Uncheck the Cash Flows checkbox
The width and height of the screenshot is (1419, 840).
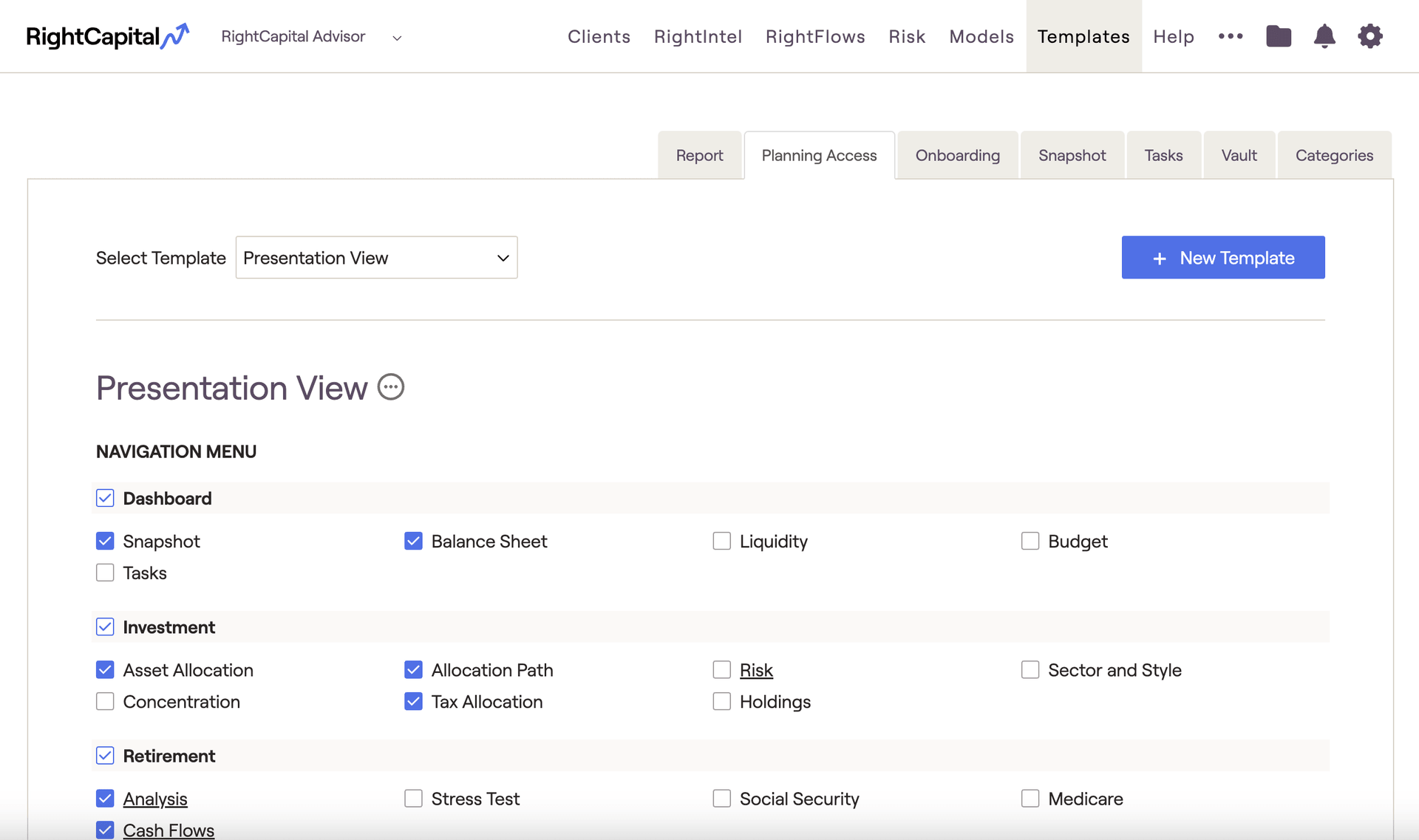pyautogui.click(x=105, y=830)
